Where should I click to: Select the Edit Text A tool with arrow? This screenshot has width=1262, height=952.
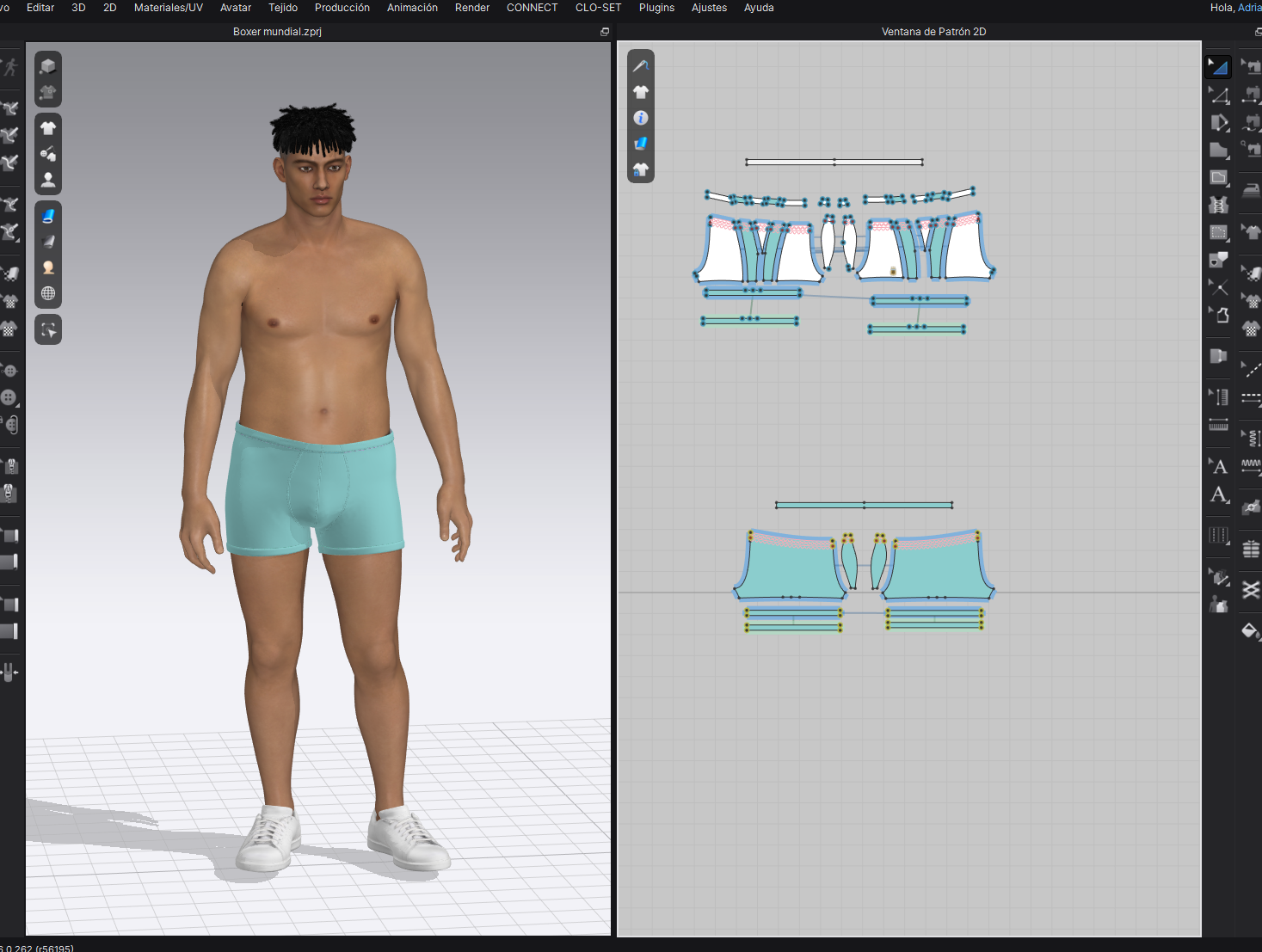click(x=1219, y=466)
